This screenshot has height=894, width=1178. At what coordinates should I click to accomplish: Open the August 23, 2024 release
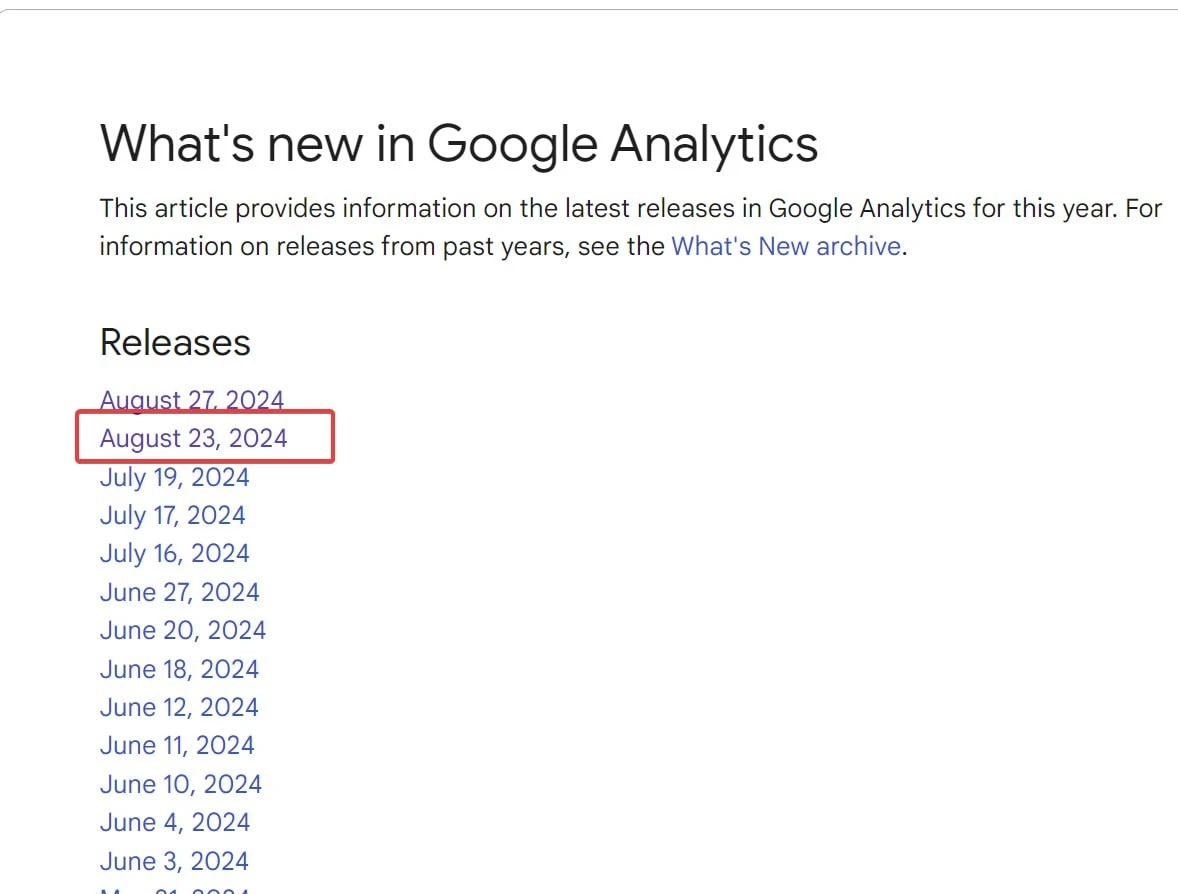point(193,438)
